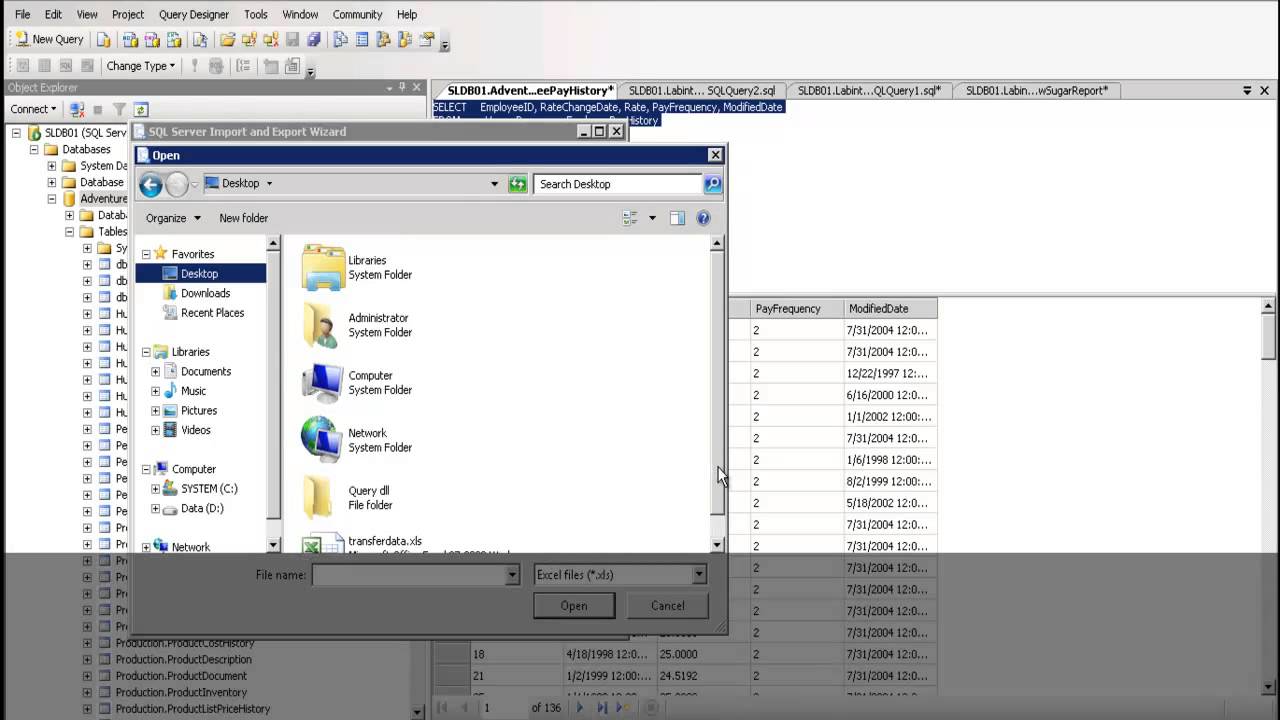Click the Save disk icon in toolbar
The height and width of the screenshot is (720, 1280).
pyautogui.click(x=292, y=40)
